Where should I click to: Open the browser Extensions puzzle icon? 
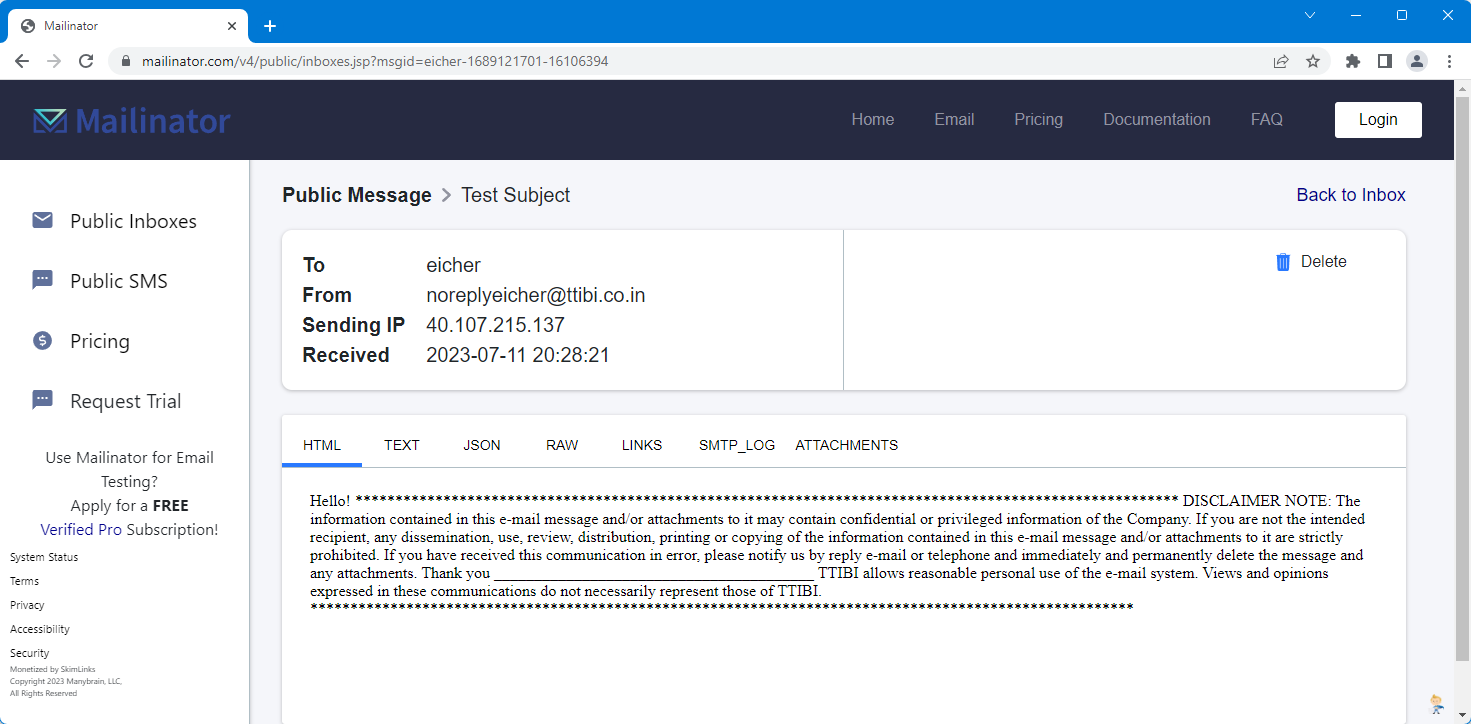[x=1353, y=61]
